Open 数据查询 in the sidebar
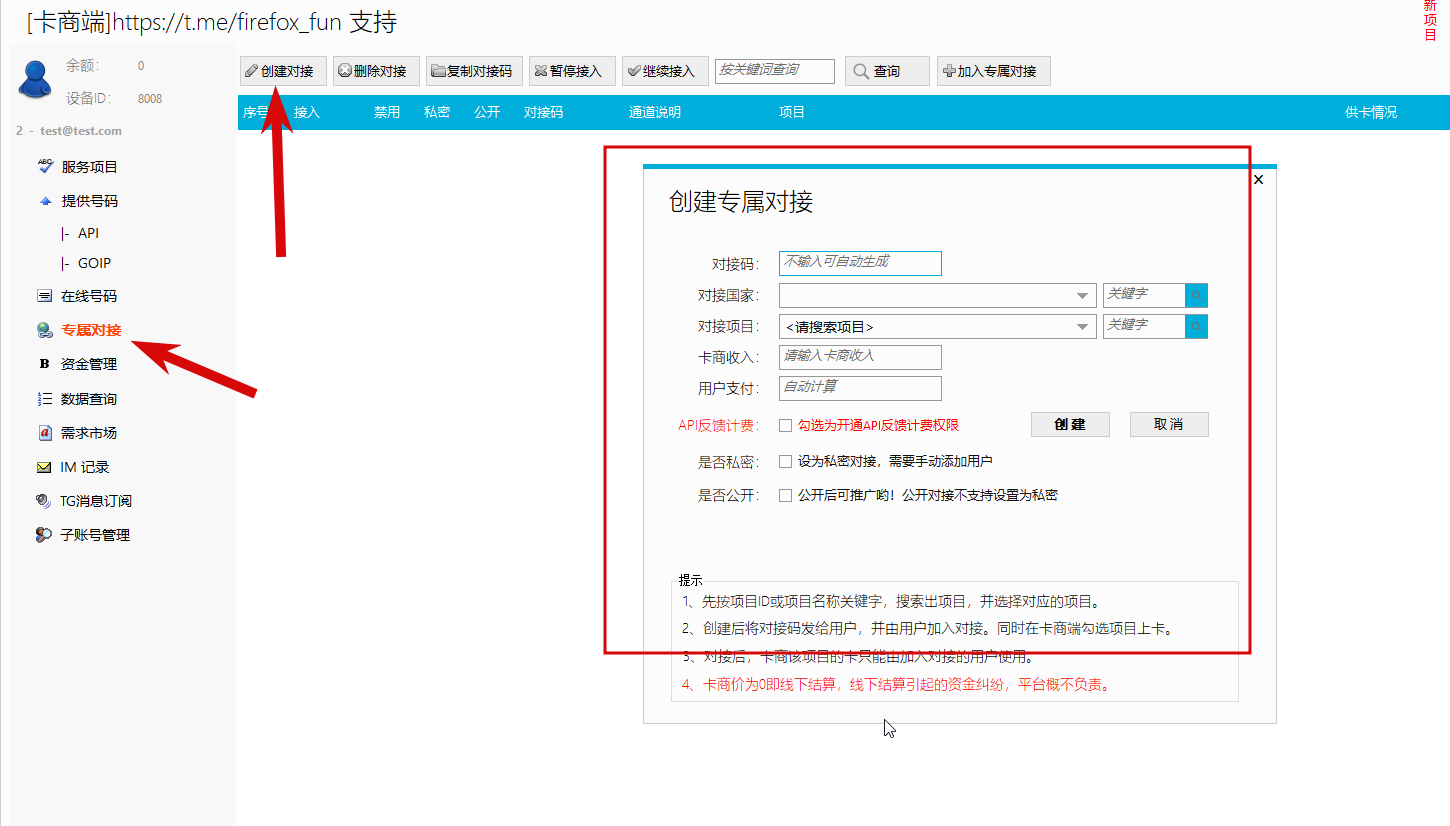Viewport: 1450px width, 826px height. click(x=89, y=399)
